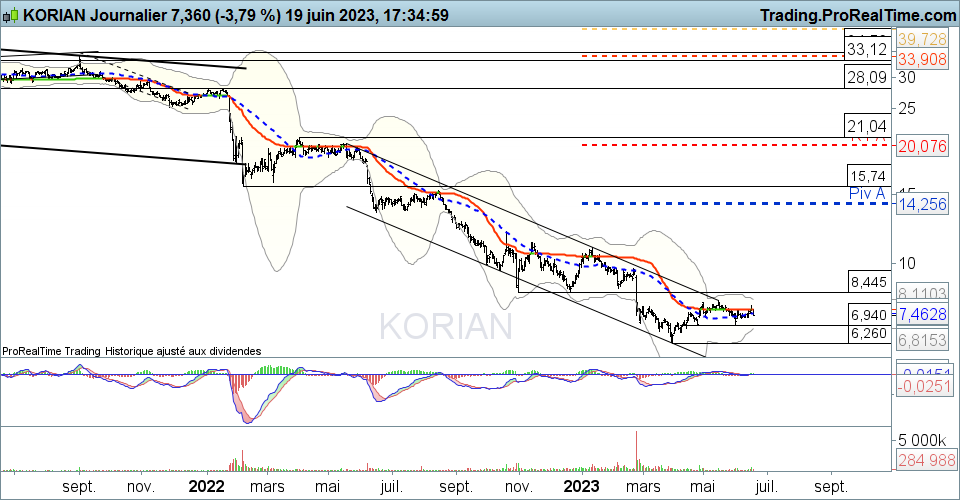Click the grey 8,1103 axis value

pyautogui.click(x=923, y=292)
